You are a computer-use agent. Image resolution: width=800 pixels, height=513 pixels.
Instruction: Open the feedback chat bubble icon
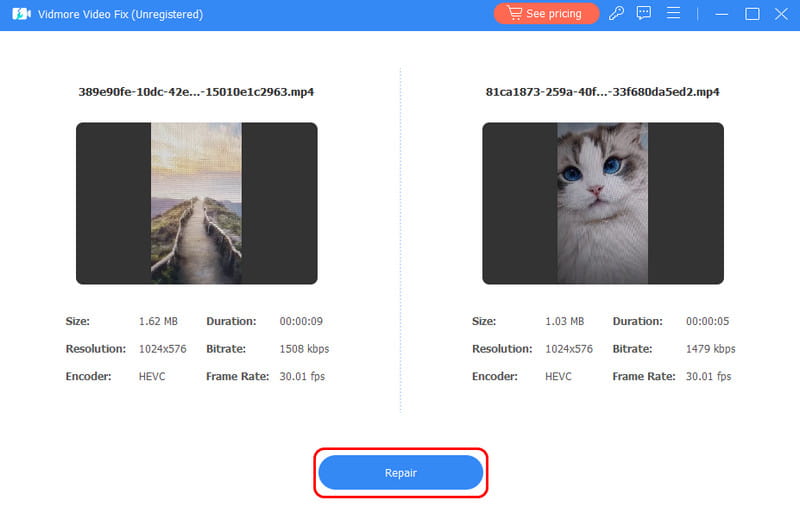(644, 14)
